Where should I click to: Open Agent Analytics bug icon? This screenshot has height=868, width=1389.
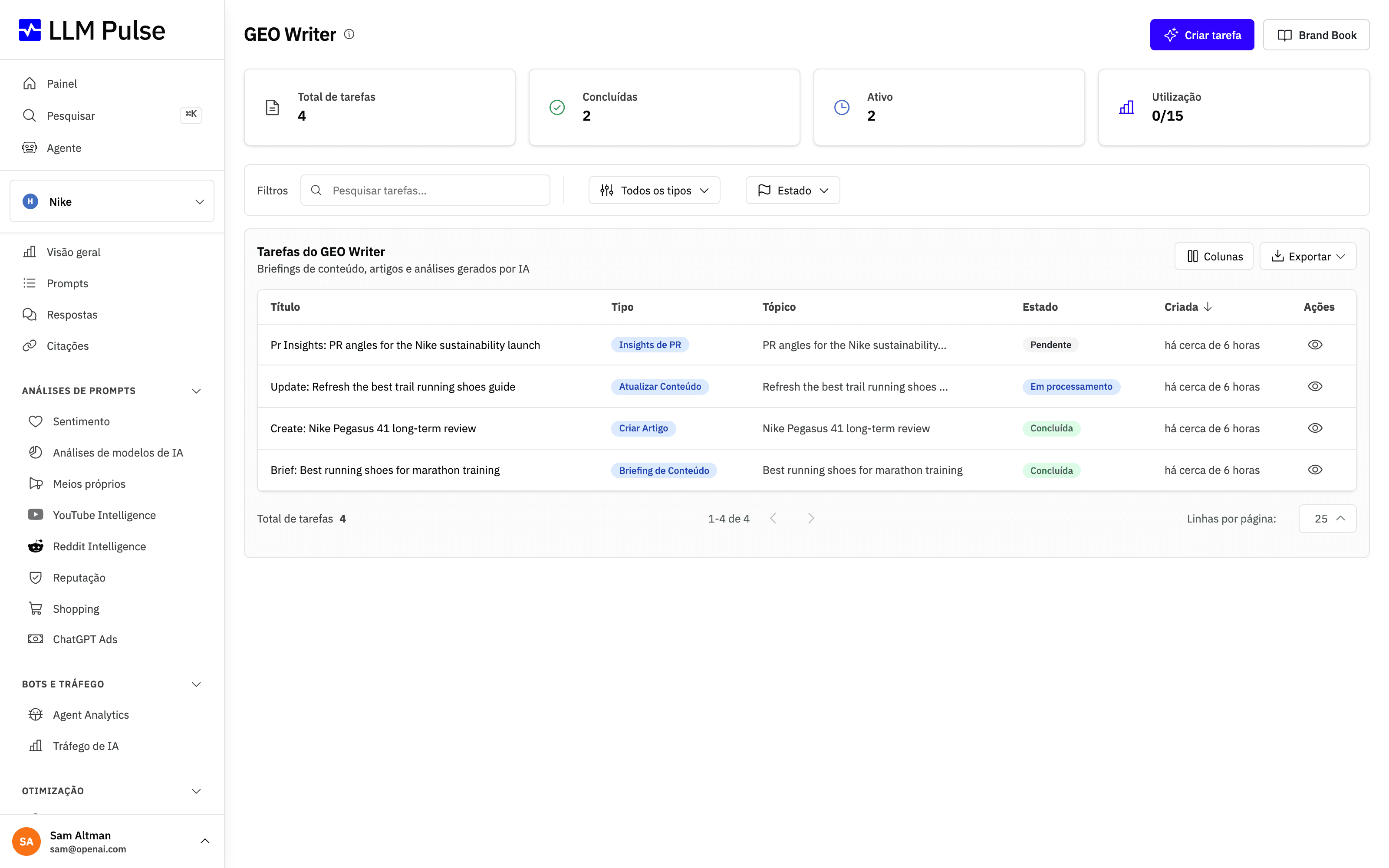point(36,715)
